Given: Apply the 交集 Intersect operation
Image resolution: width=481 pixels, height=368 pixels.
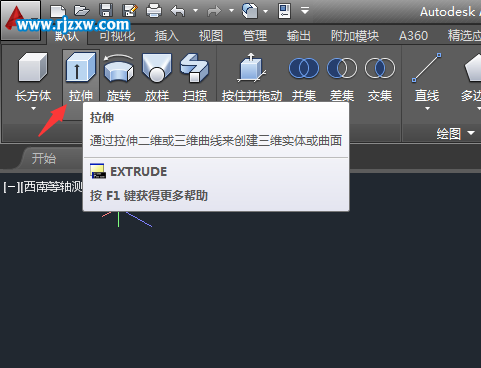Looking at the screenshot, I should click(x=380, y=77).
